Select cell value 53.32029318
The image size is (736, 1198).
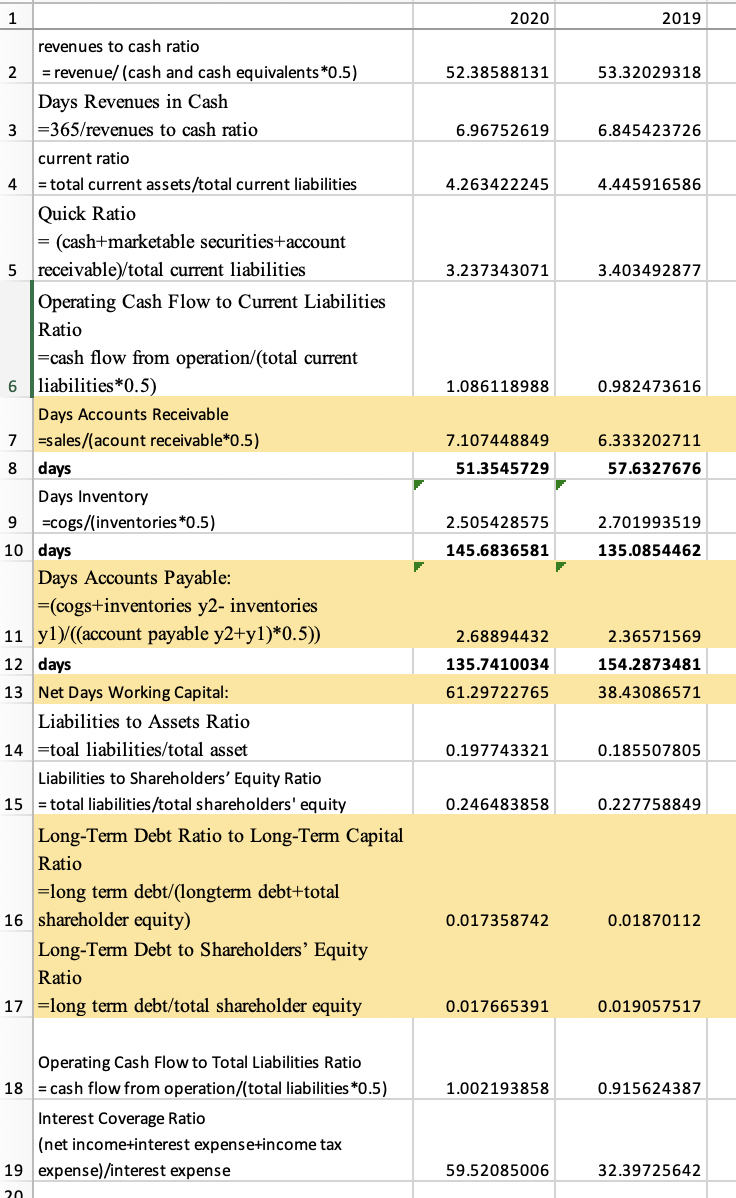tap(631, 57)
